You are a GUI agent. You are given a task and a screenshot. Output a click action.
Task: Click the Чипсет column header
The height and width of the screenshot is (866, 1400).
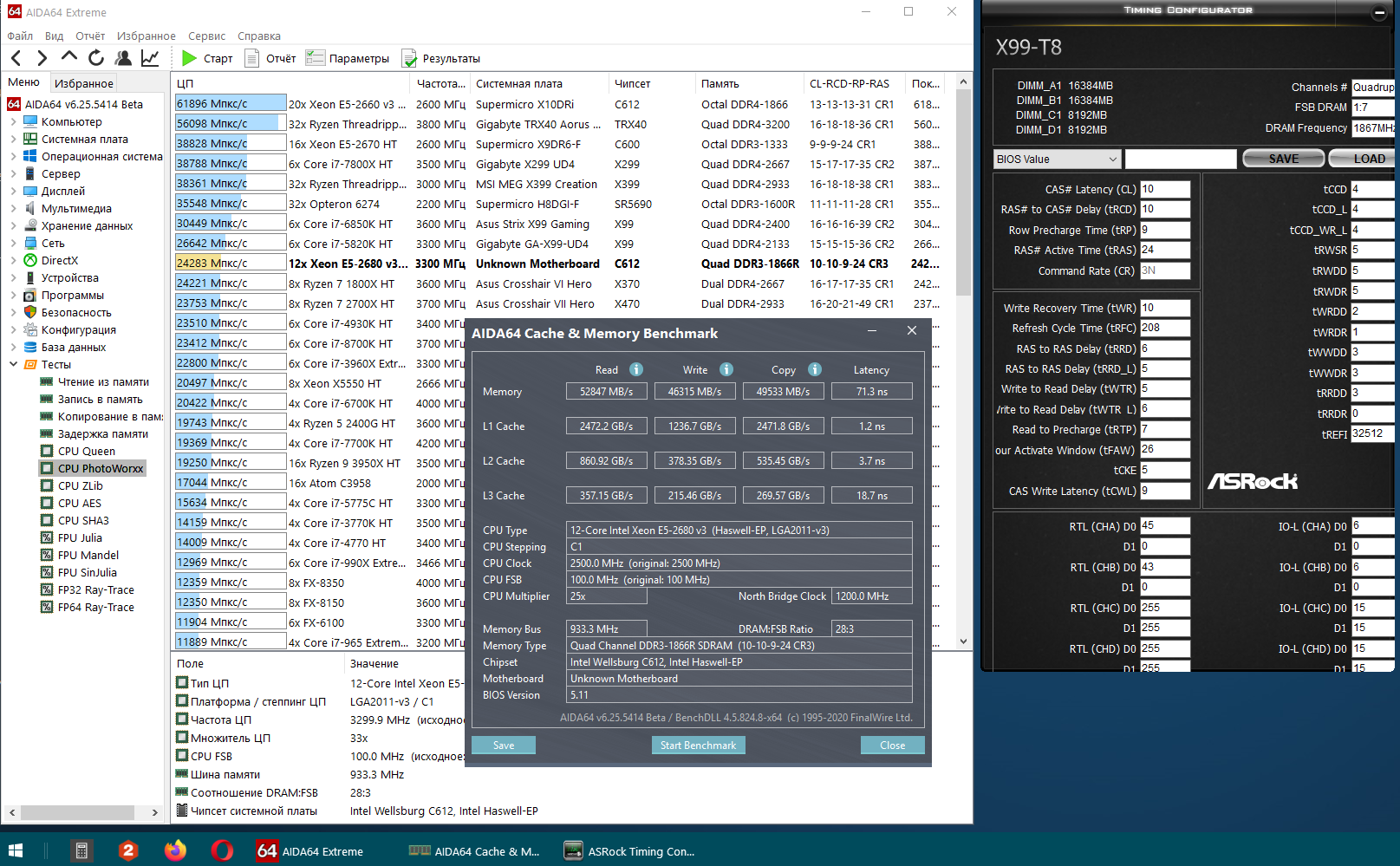click(652, 83)
